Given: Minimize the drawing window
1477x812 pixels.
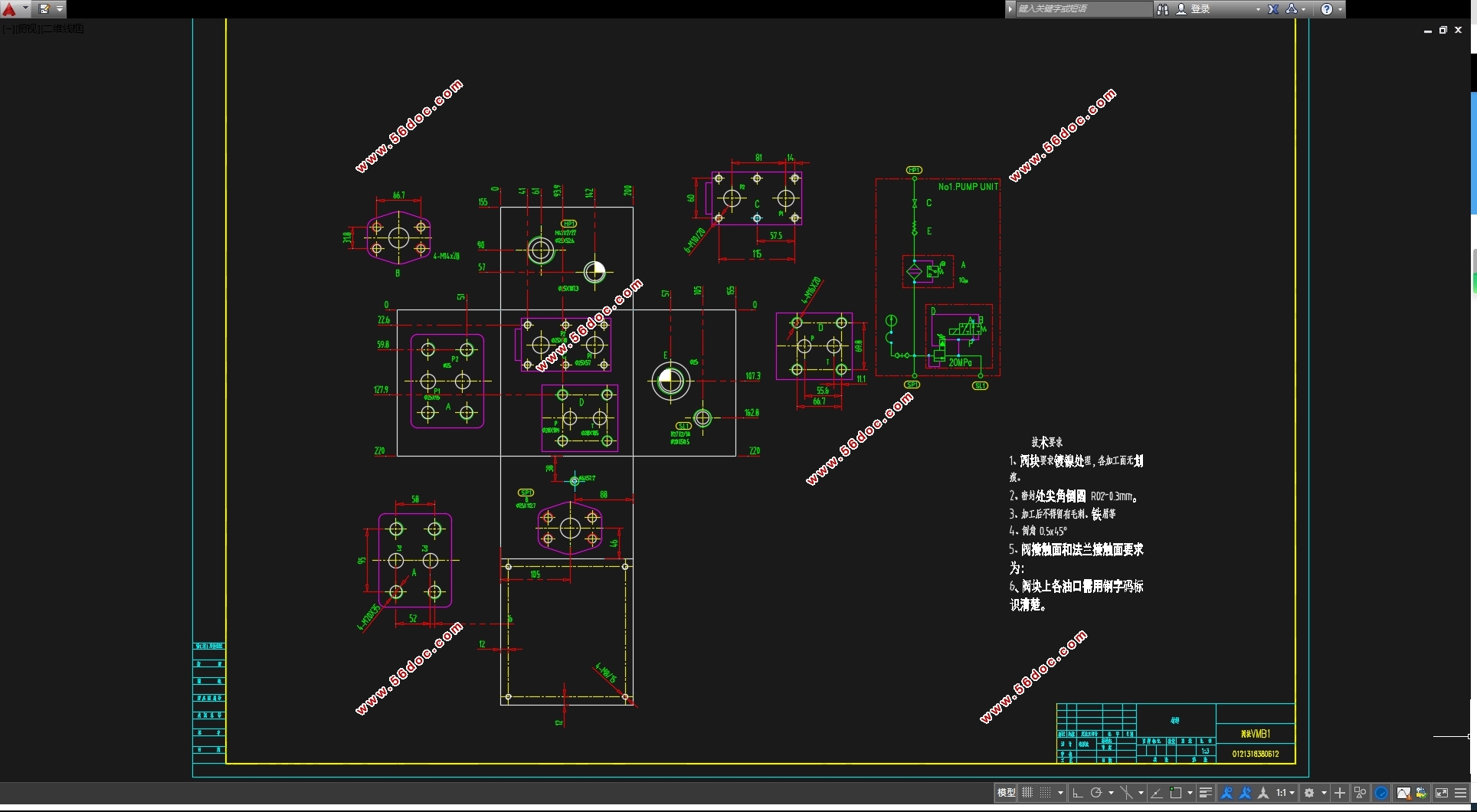Looking at the screenshot, I should click(x=1427, y=30).
